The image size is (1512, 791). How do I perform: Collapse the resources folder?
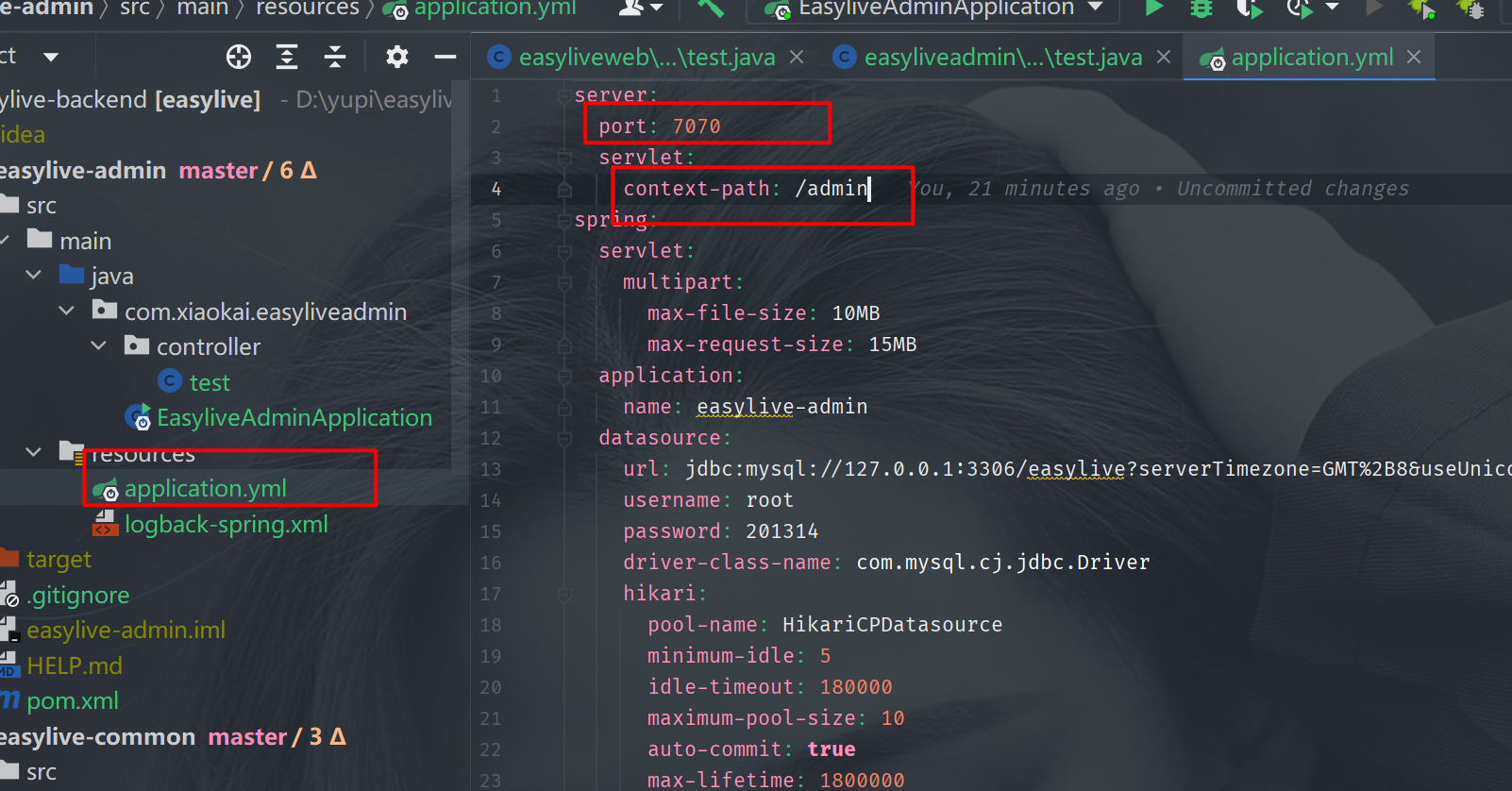click(34, 452)
